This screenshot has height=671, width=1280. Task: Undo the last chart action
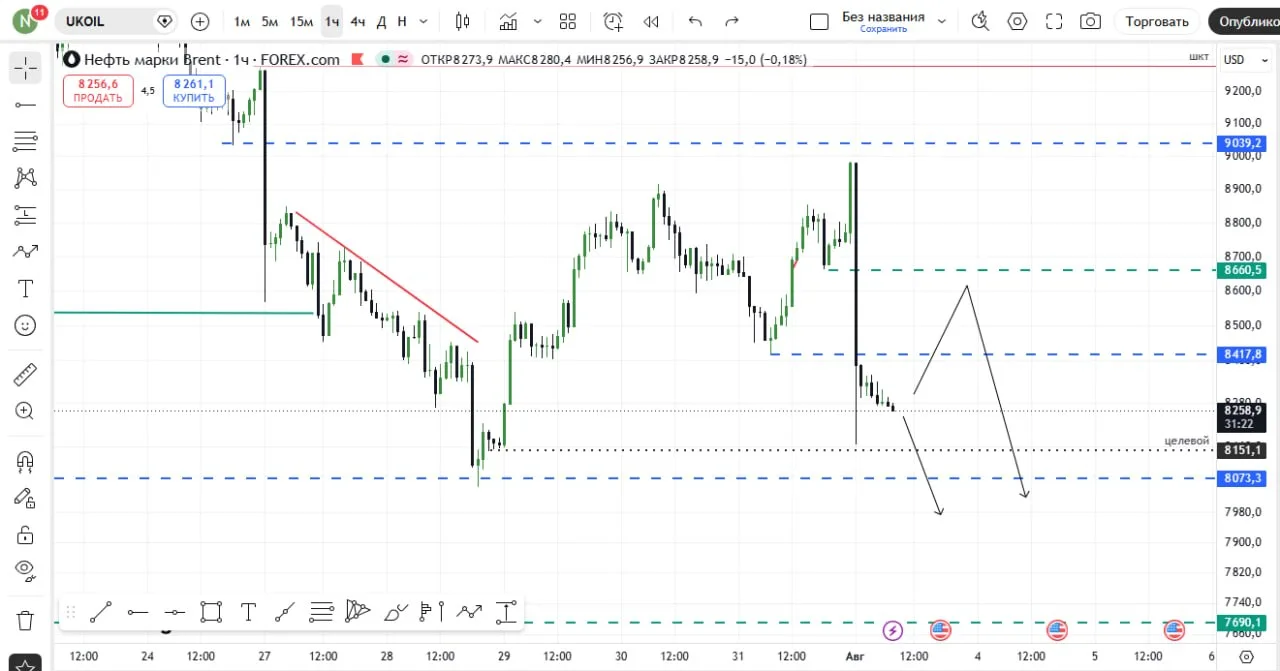pos(696,21)
